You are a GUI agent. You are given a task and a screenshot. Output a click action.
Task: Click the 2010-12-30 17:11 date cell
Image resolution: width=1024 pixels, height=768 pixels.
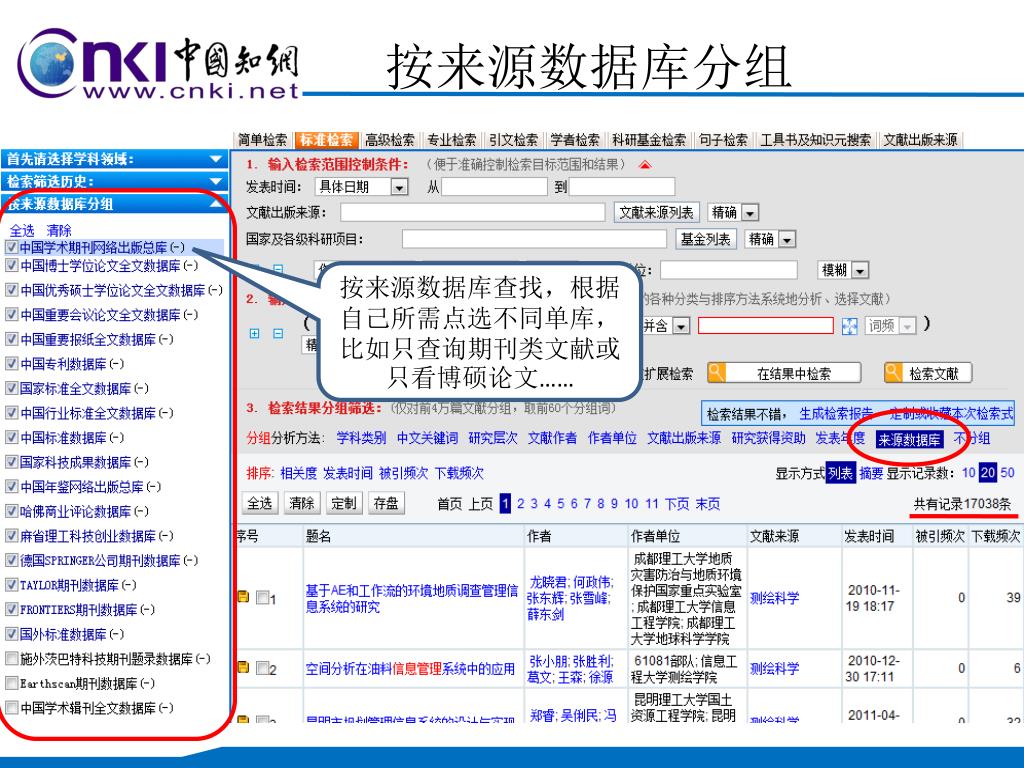click(873, 668)
